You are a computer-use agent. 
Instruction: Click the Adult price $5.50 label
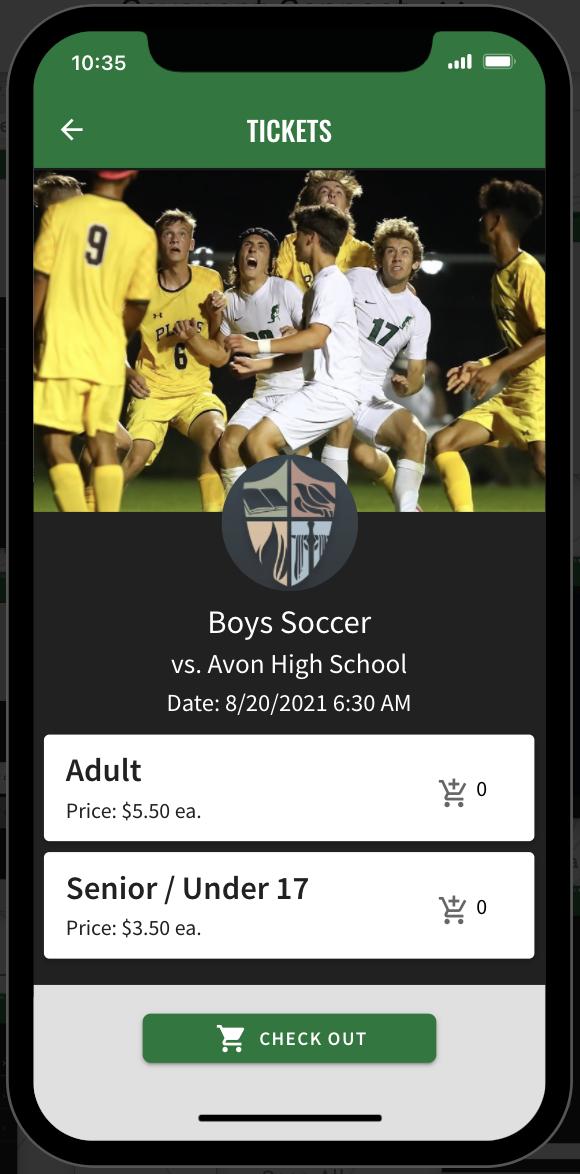coord(133,812)
